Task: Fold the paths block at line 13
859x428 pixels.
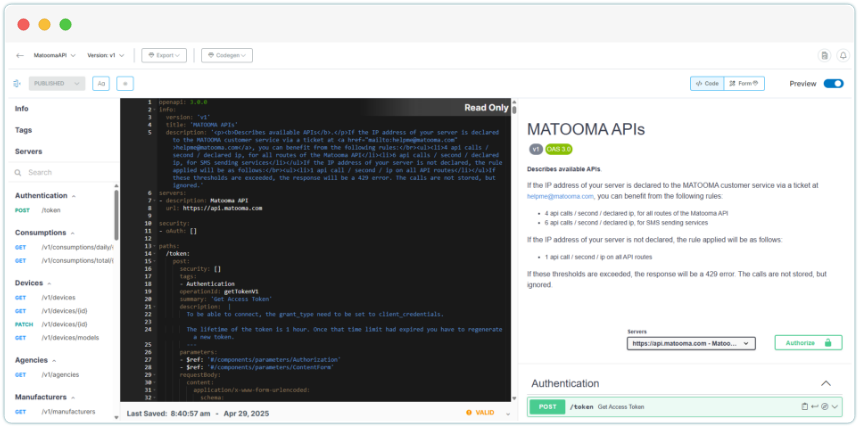Action: 154,247
